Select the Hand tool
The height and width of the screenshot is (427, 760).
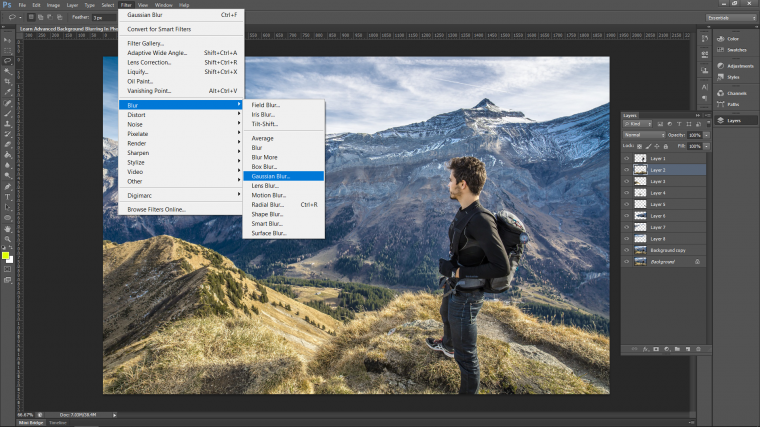click(x=7, y=229)
